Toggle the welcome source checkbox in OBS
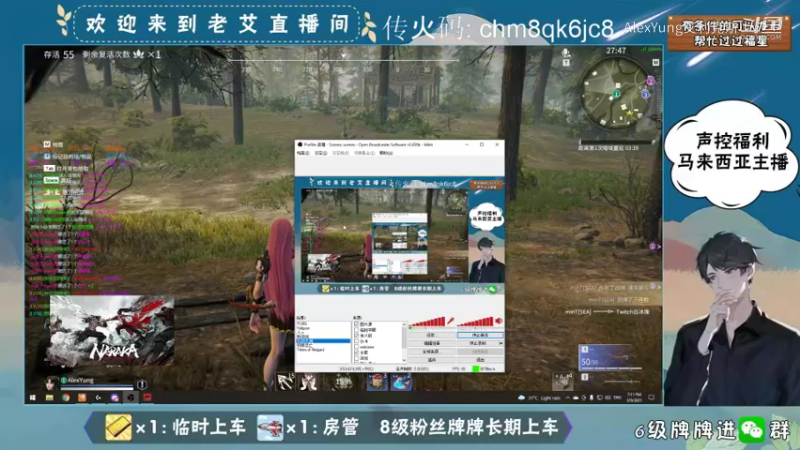 click(357, 347)
